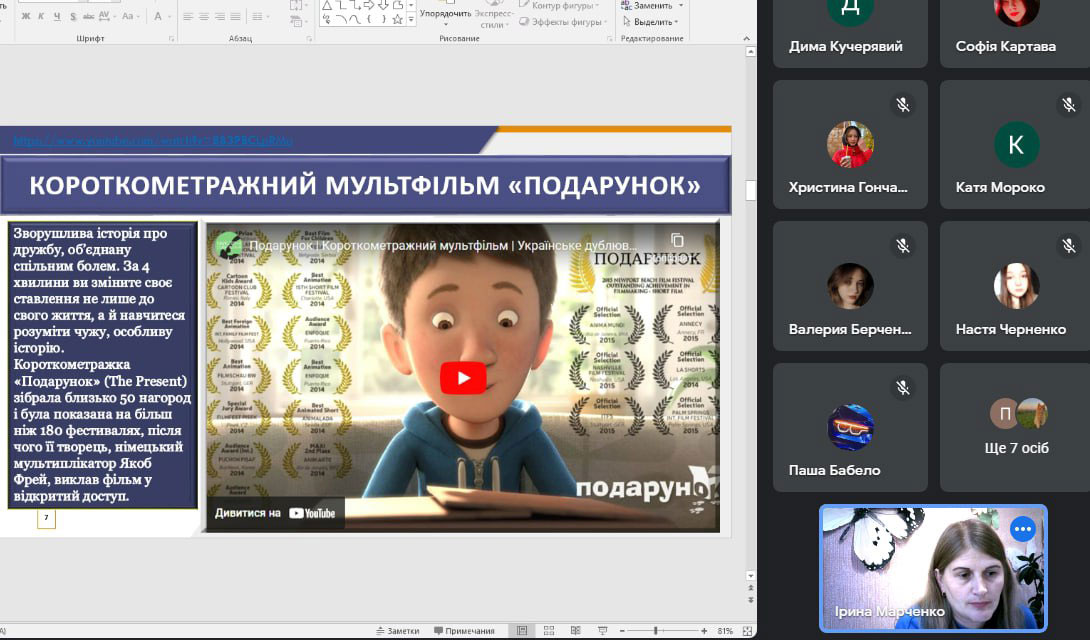Open the YouTube hyperlink on slide

click(152, 140)
